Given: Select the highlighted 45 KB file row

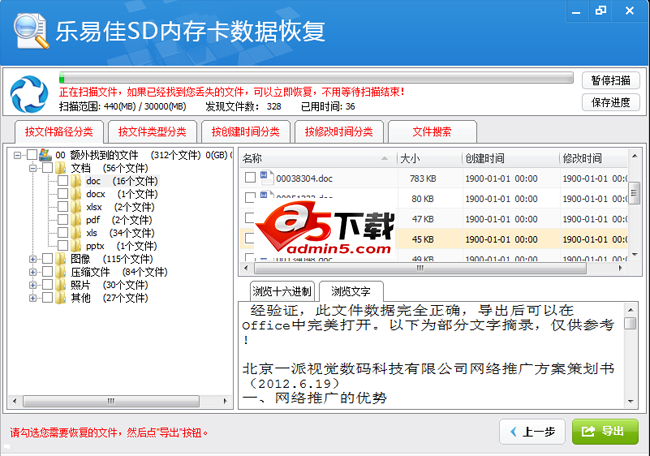Looking at the screenshot, I should (434, 239).
